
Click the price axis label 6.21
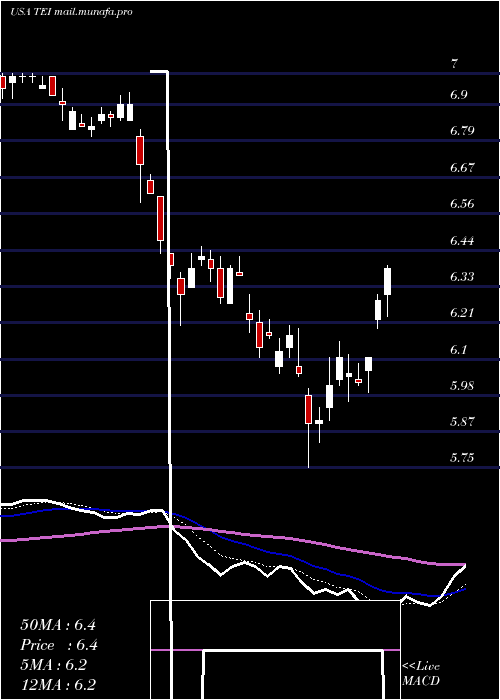[x=462, y=312]
